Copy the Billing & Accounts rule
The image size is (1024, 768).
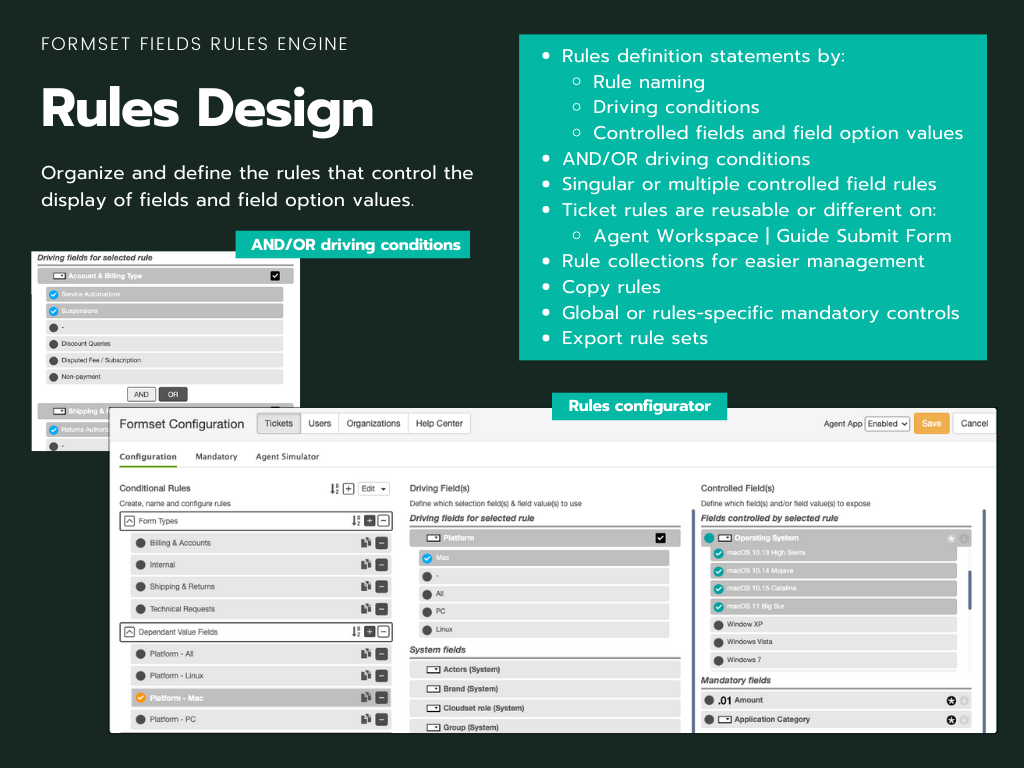pyautogui.click(x=366, y=543)
